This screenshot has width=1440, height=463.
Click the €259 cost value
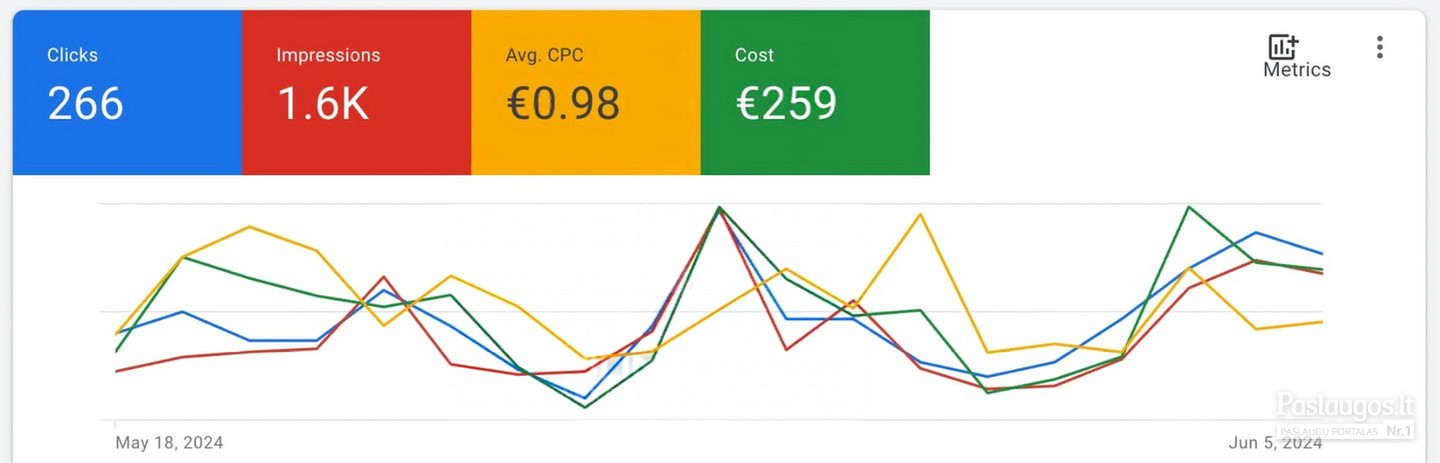coord(786,103)
